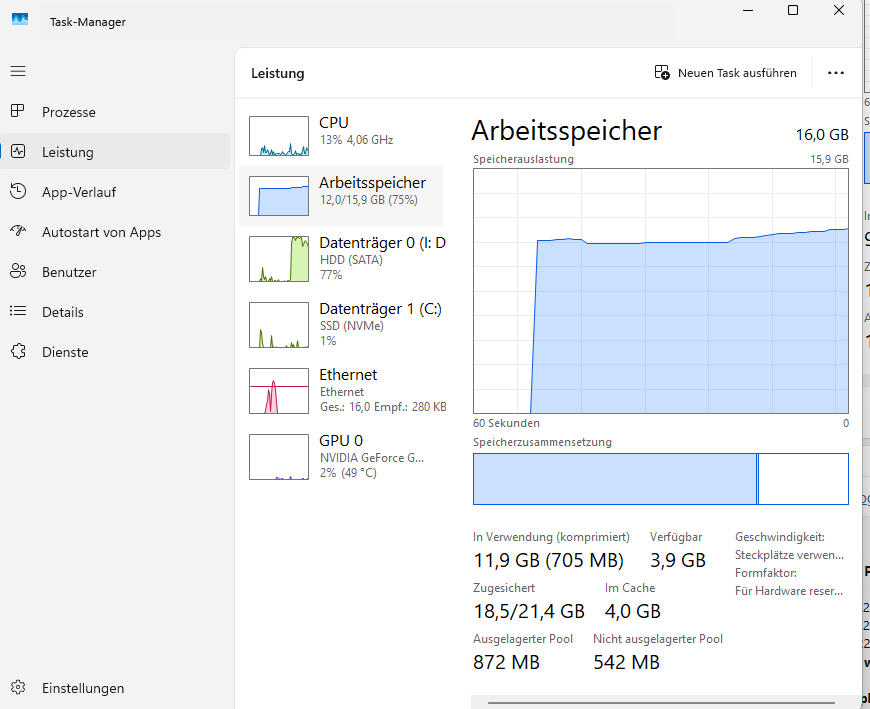Open the three-dots more options menu
This screenshot has width=870, height=709.
point(836,73)
